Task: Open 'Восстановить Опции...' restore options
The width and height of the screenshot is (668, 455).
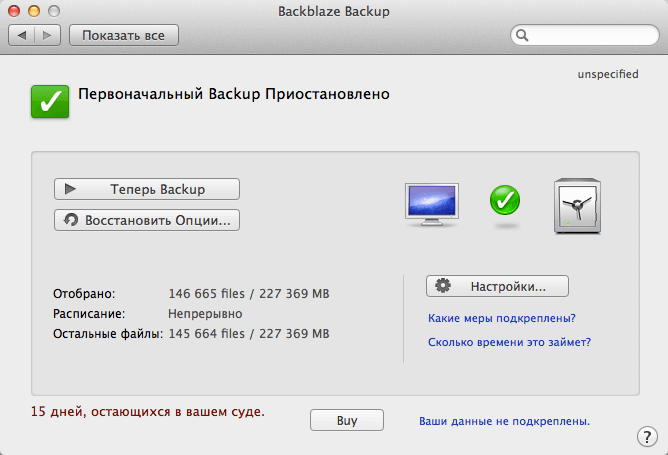Action: [x=147, y=220]
